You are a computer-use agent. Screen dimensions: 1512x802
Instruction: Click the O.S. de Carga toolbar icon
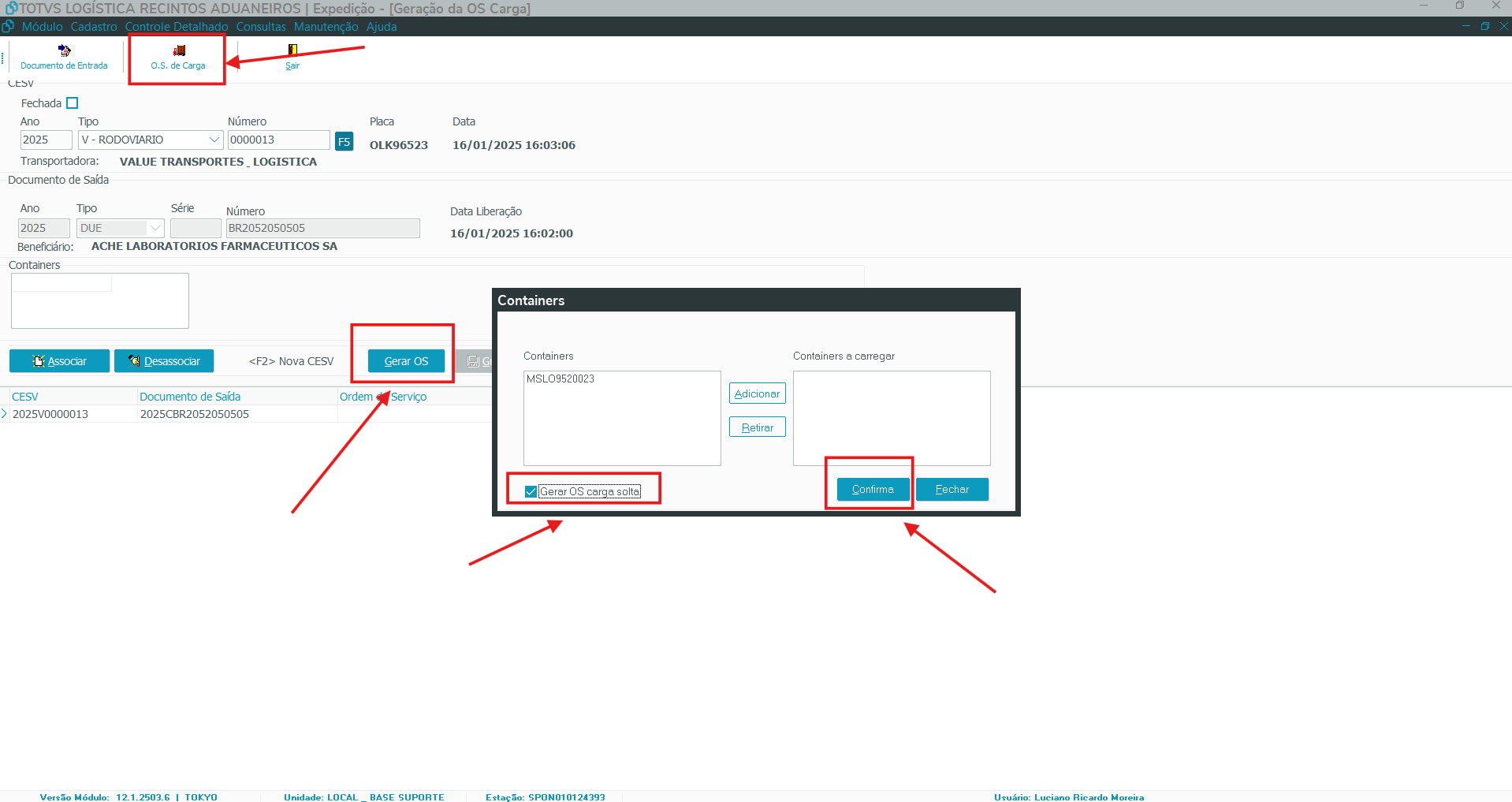[x=178, y=58]
